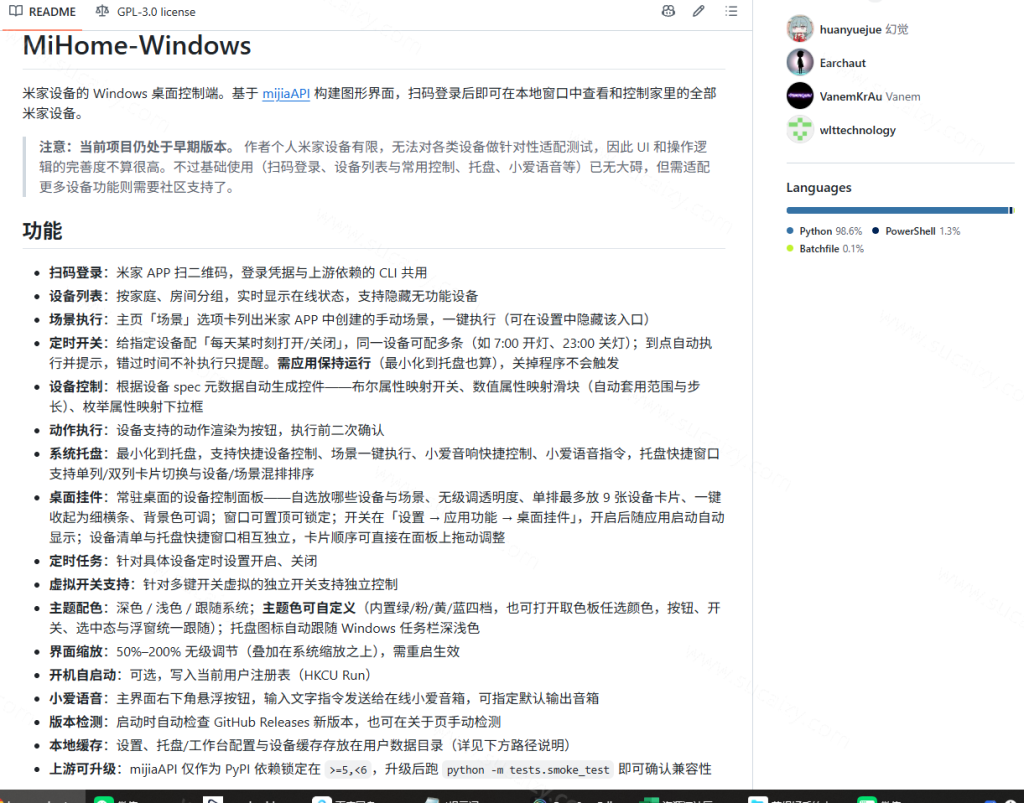Open the README tab
Image resolution: width=1024 pixels, height=803 pixels.
pyautogui.click(x=42, y=12)
